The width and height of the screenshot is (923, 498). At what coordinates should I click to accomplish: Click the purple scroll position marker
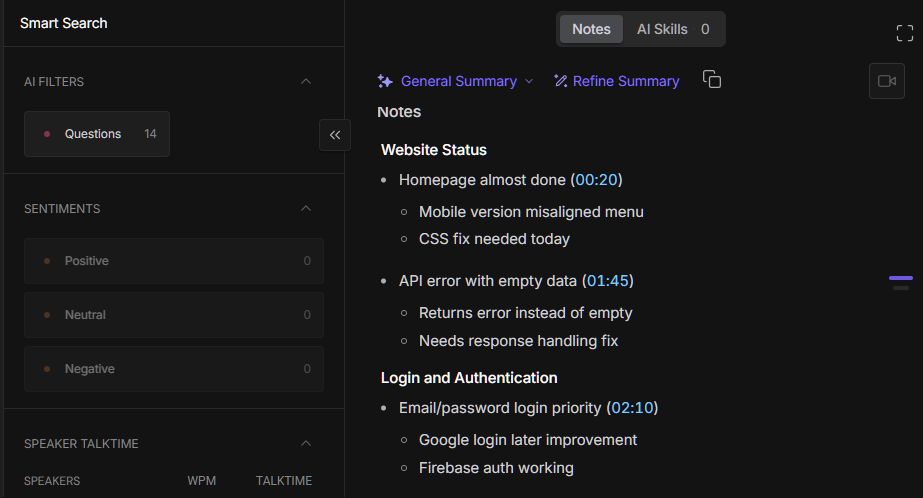901,278
